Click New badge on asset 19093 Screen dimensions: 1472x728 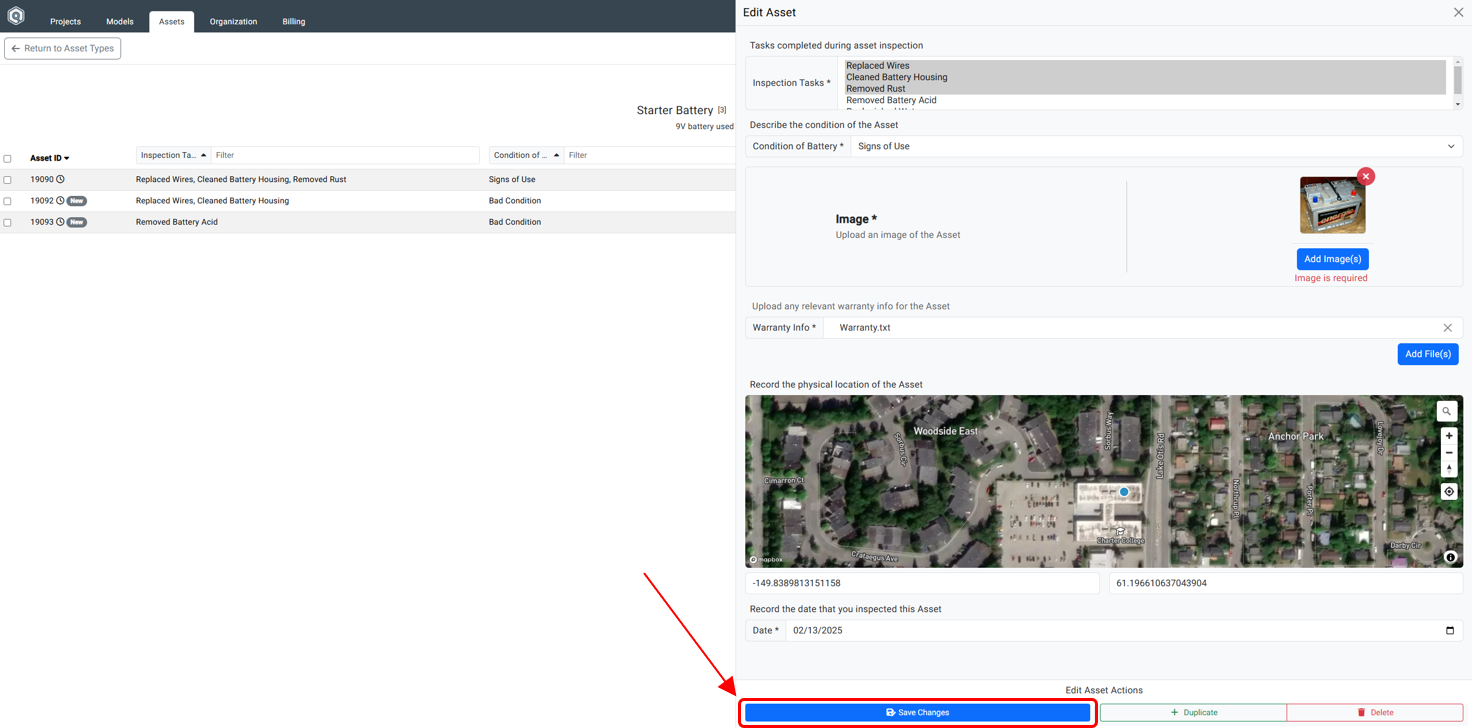(x=77, y=222)
